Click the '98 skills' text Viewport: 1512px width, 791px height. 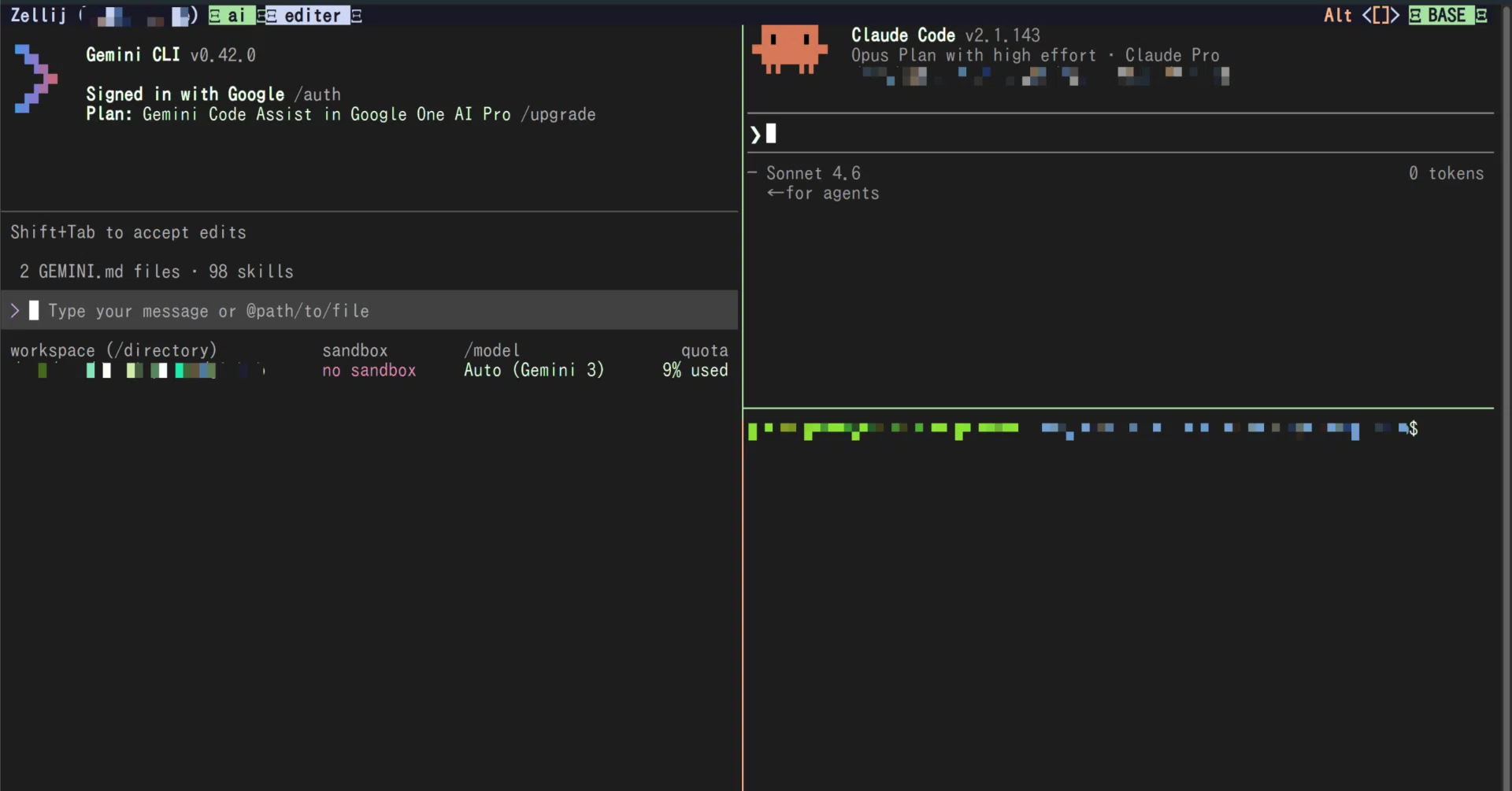tap(251, 272)
